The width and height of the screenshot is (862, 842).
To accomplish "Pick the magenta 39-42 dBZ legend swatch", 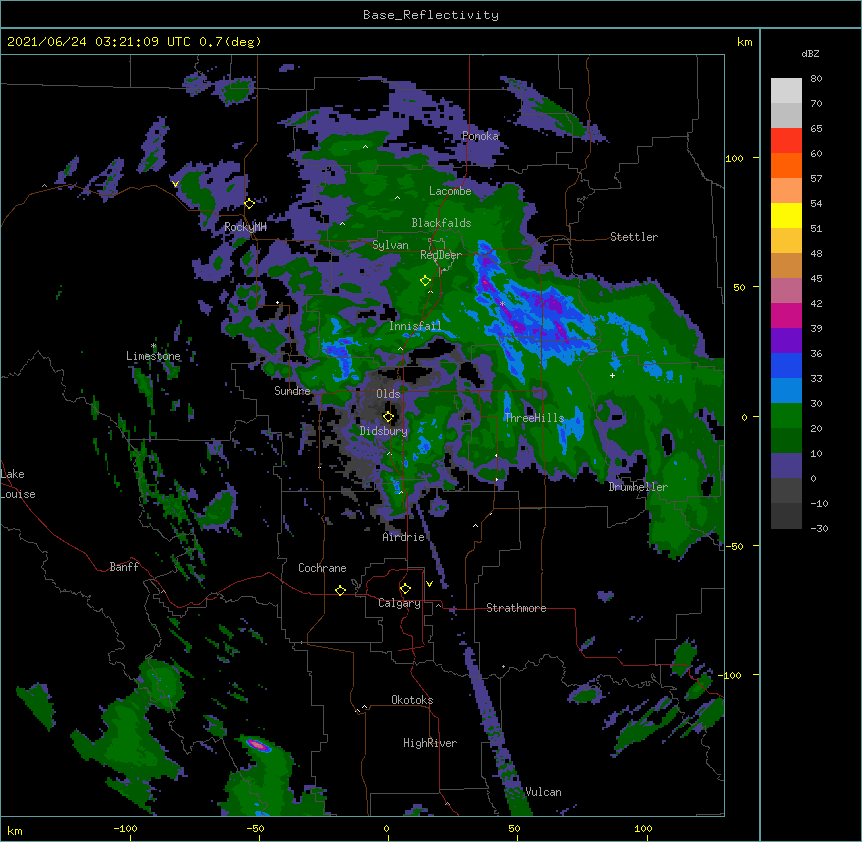I will [x=786, y=315].
